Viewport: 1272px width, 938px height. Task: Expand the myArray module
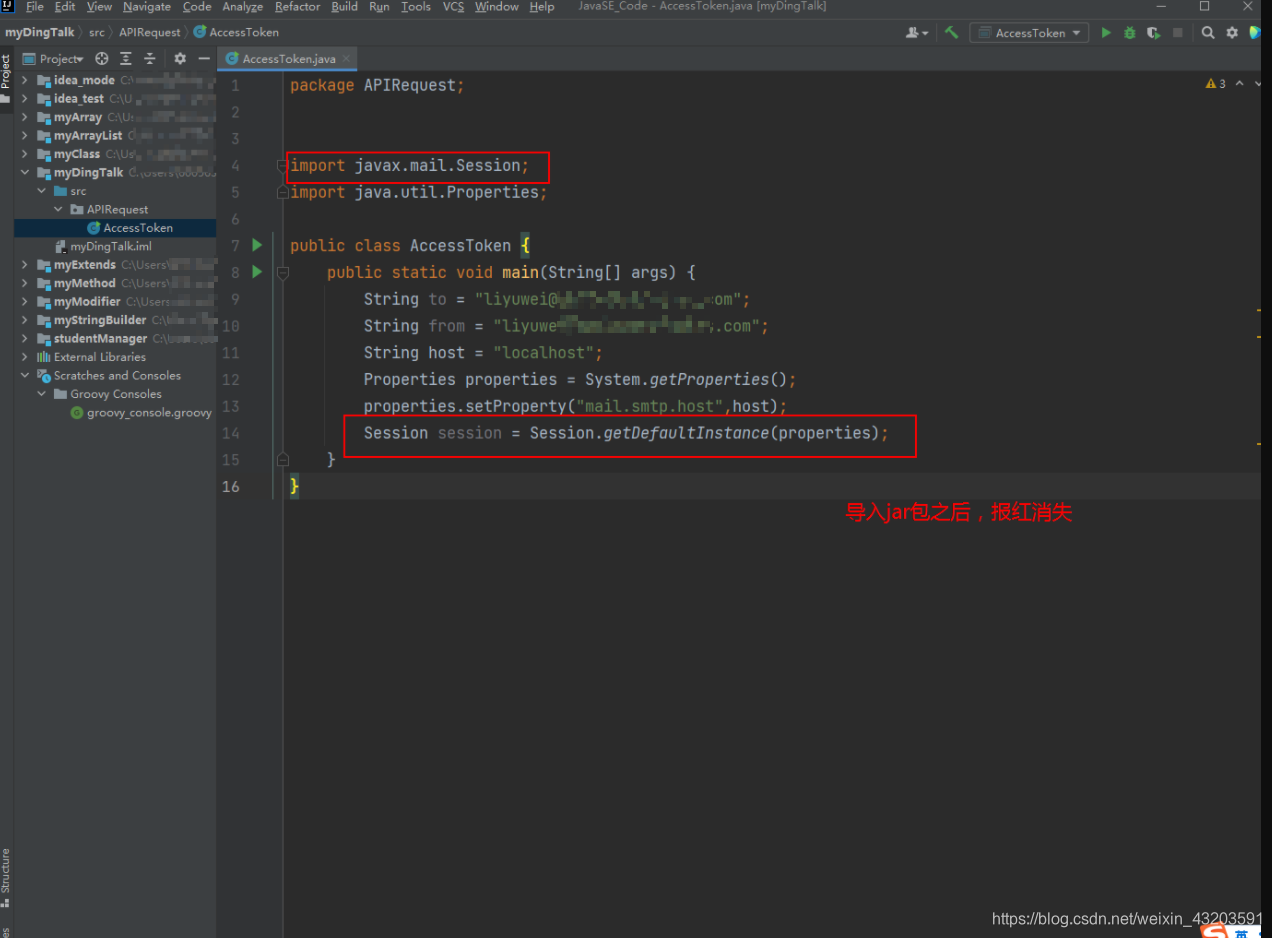(x=25, y=117)
